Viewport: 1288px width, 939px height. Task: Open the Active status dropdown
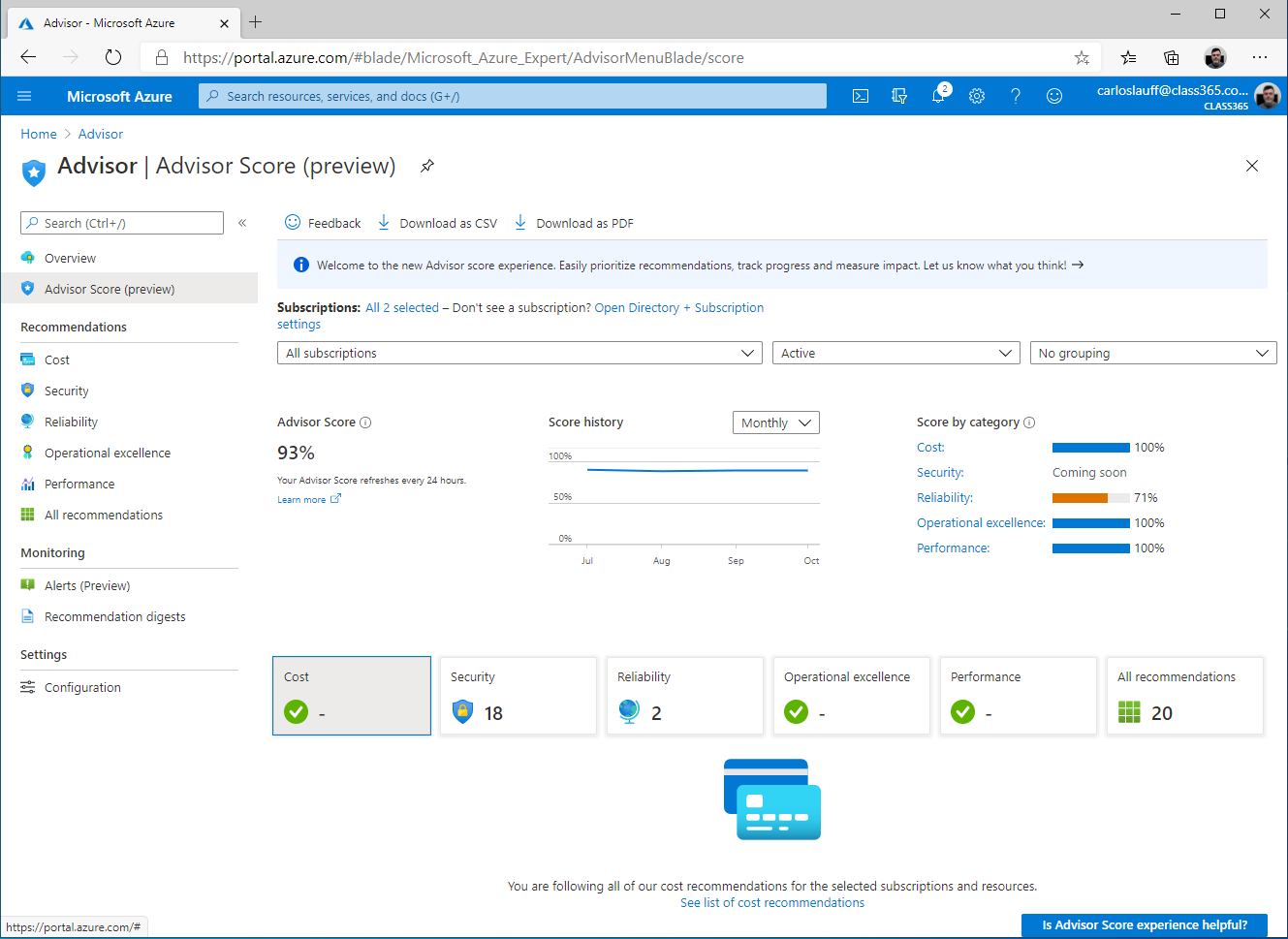(x=896, y=353)
